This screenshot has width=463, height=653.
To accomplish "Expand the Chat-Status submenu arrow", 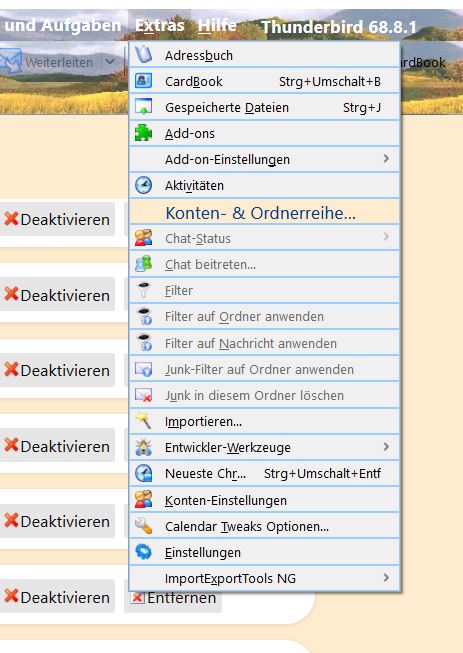I will [386, 237].
